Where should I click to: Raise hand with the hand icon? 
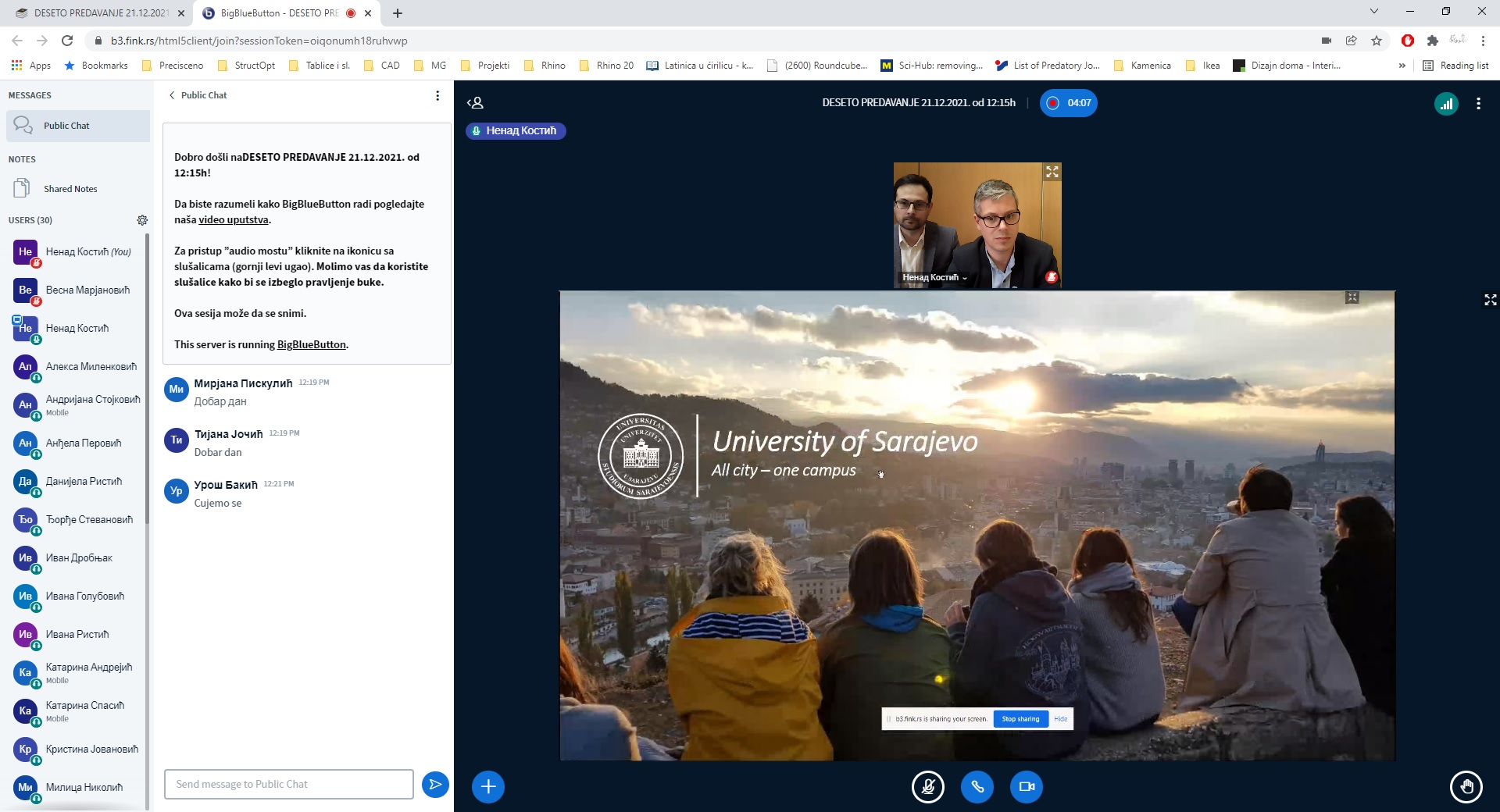[x=1466, y=786]
